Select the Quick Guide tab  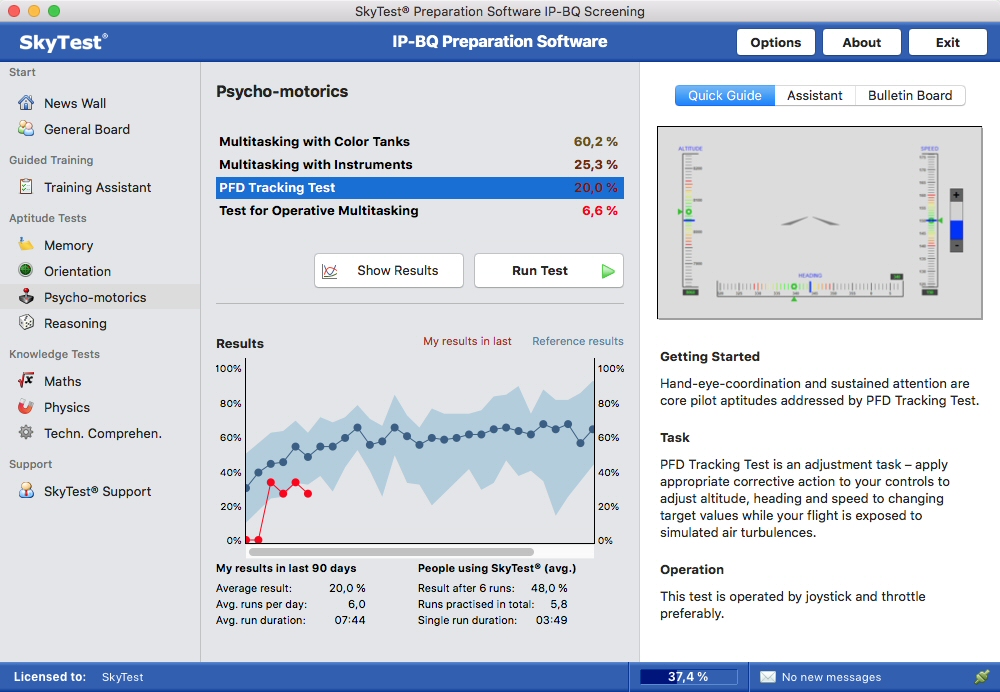click(724, 96)
